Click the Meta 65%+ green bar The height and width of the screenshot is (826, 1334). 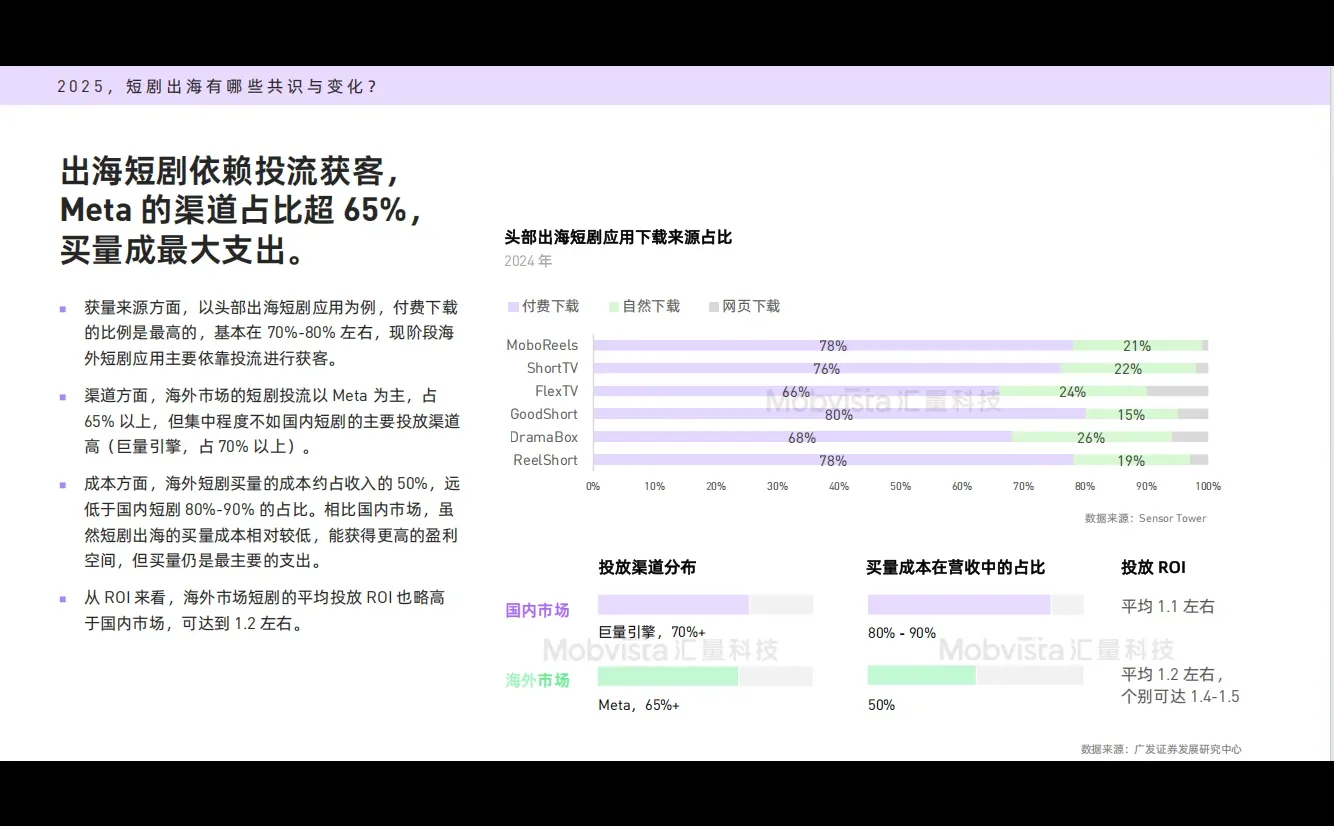click(x=668, y=676)
